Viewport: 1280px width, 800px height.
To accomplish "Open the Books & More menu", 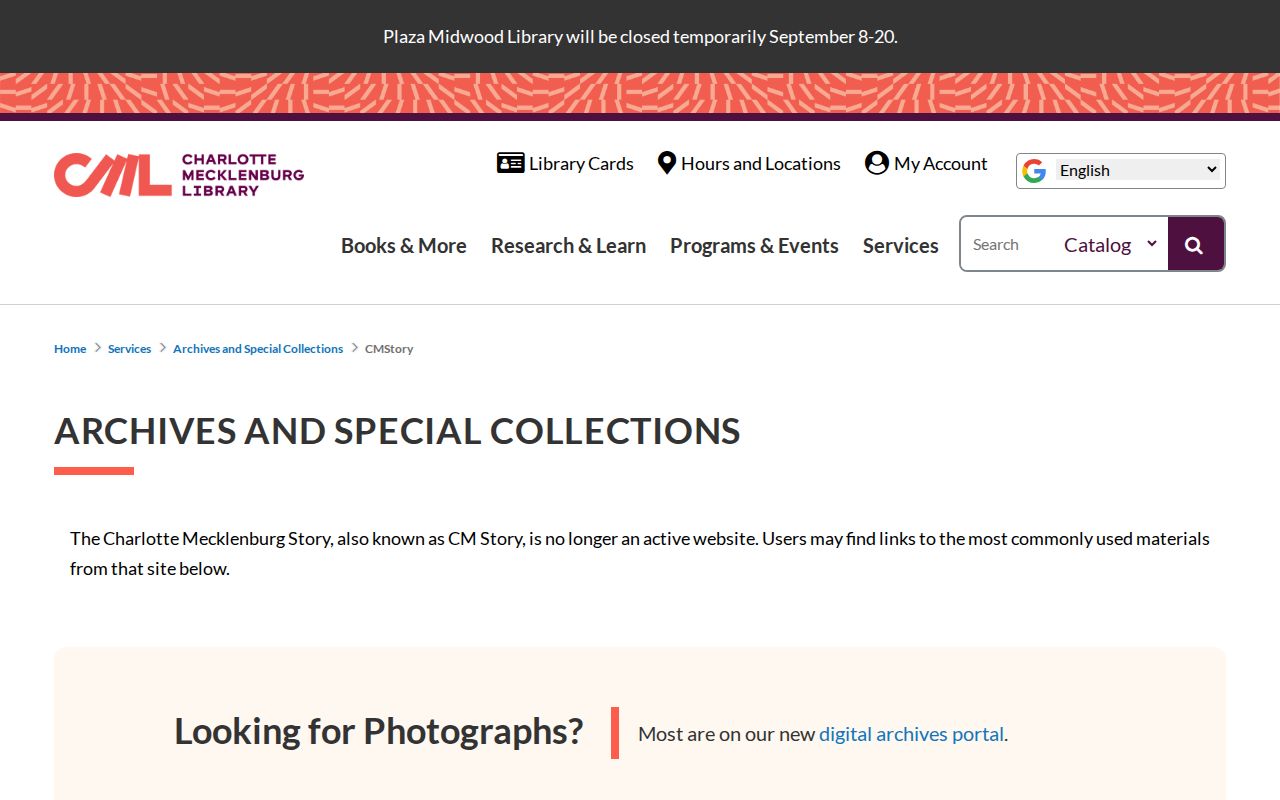I will tap(404, 245).
